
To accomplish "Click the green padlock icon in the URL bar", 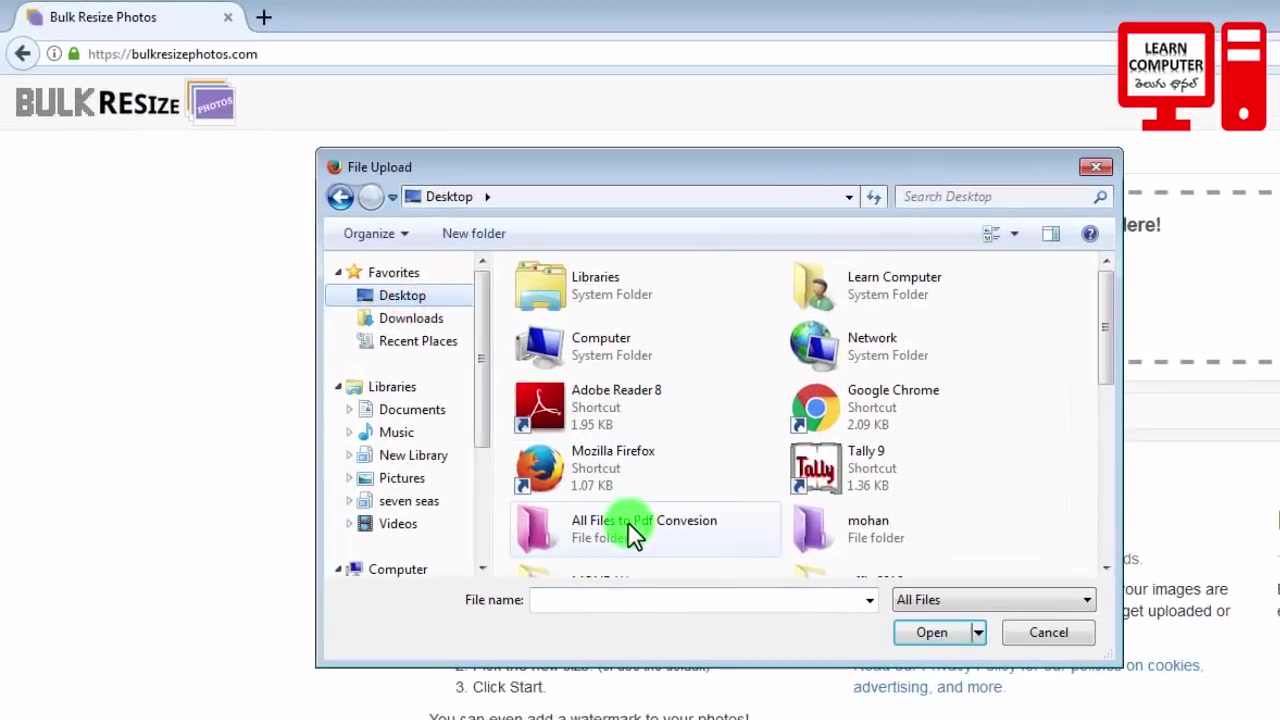I will (74, 54).
